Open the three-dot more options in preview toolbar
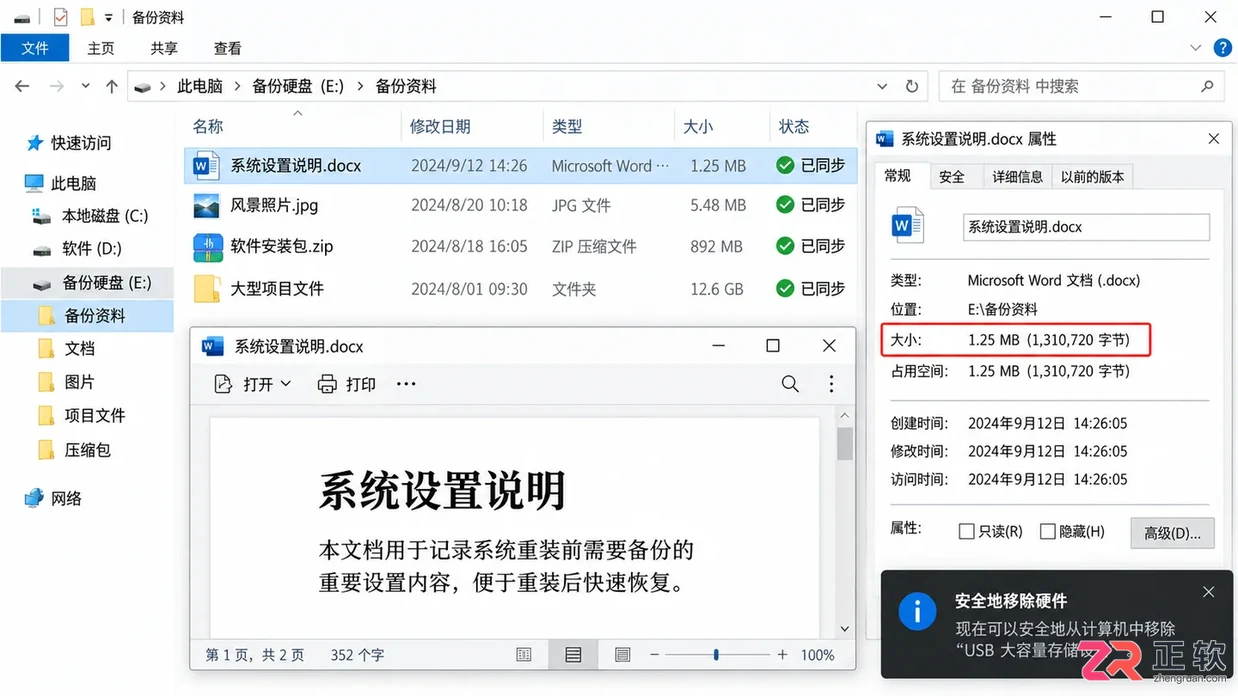The width and height of the screenshot is (1238, 696). (x=405, y=384)
